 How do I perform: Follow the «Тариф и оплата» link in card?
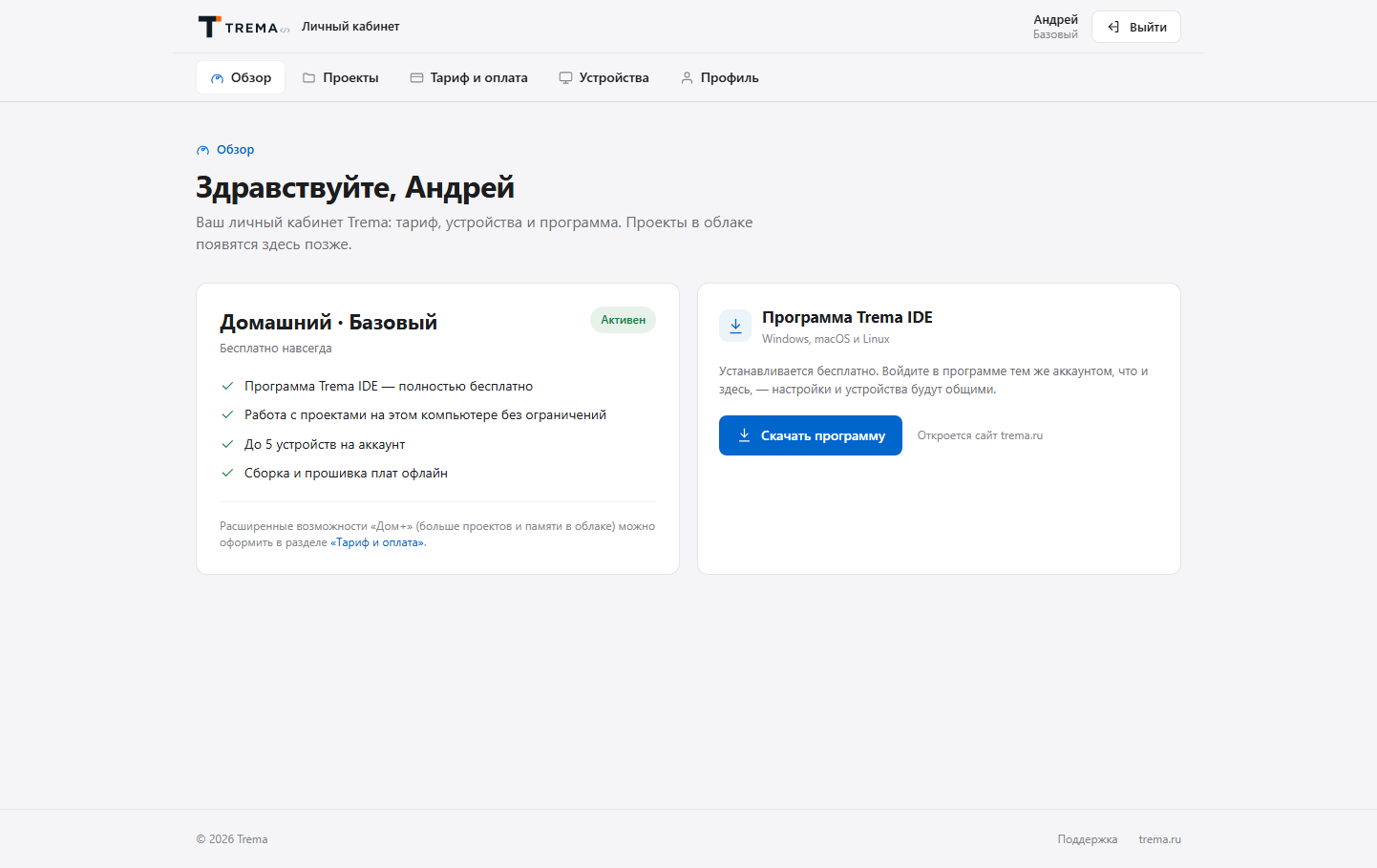tap(378, 542)
